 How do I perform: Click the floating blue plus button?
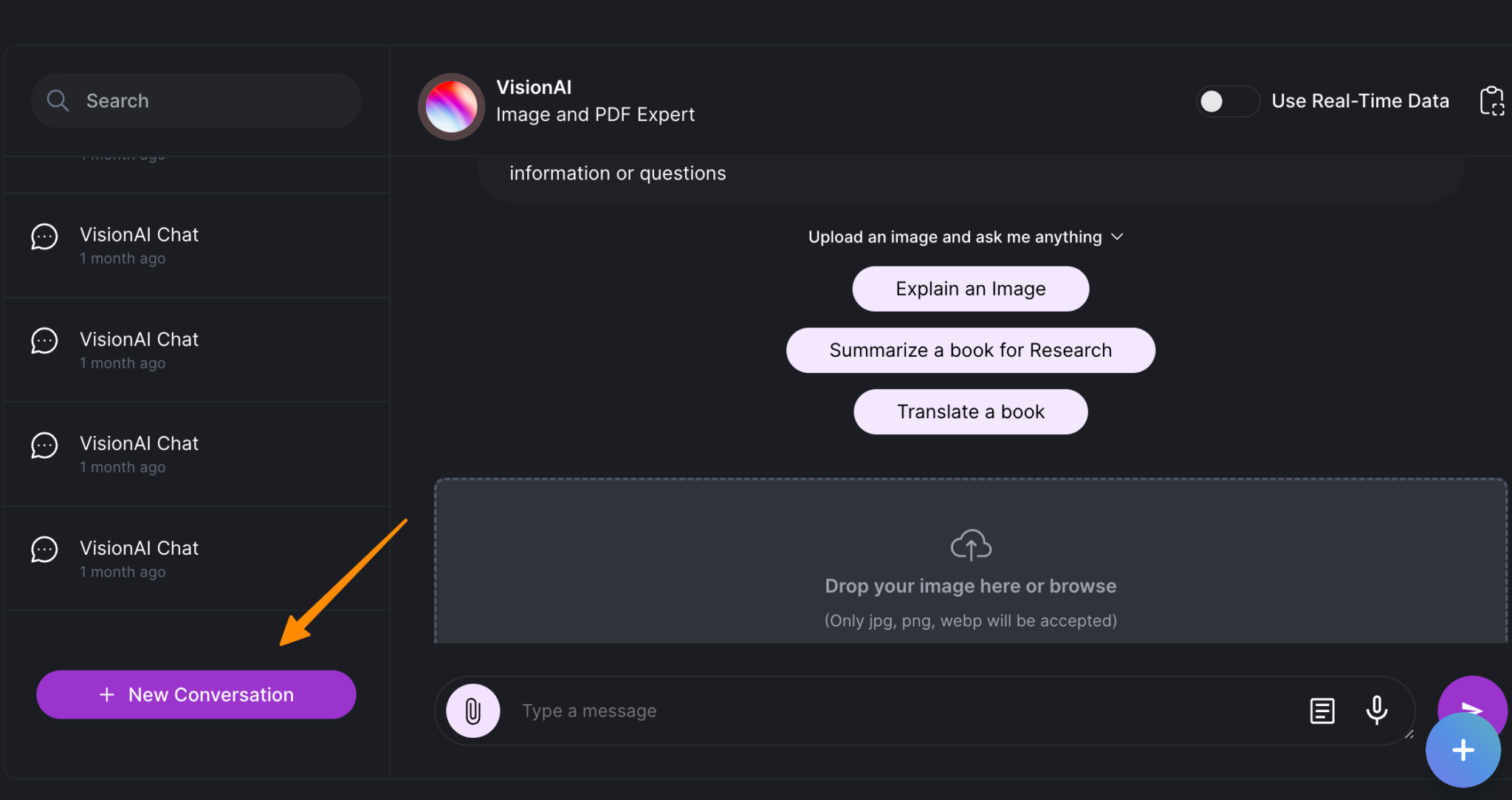click(1463, 751)
